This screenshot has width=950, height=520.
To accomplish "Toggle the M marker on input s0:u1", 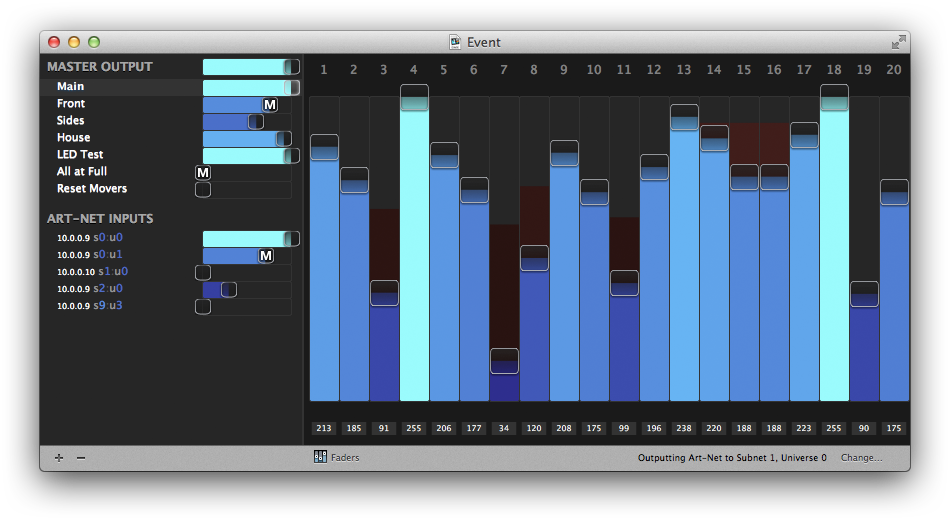I will point(266,256).
